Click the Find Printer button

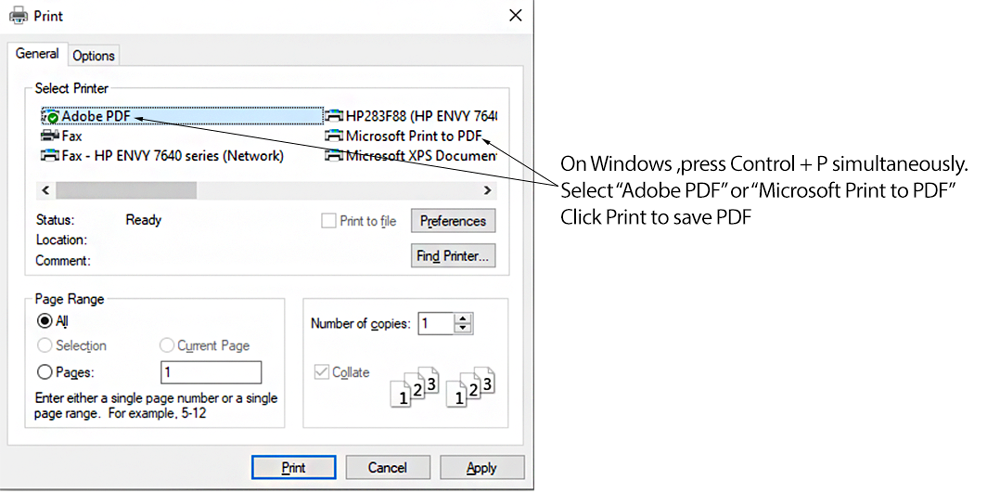click(453, 256)
